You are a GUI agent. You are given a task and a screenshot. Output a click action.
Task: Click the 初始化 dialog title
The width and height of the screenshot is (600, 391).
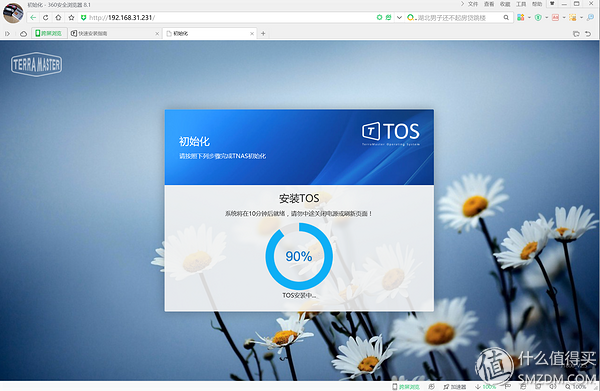click(x=194, y=141)
